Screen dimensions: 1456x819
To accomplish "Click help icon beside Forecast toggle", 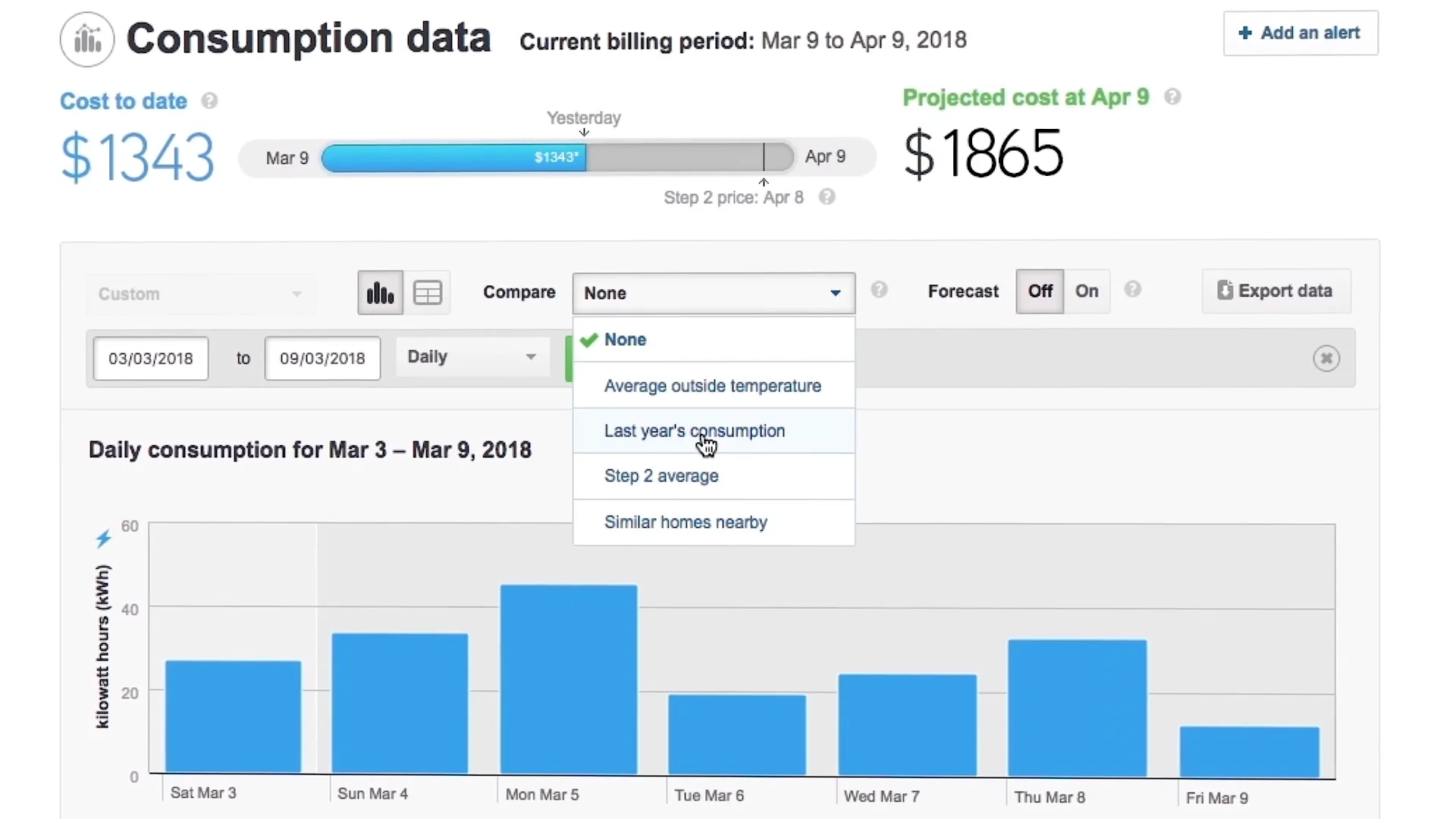I will click(x=1132, y=290).
